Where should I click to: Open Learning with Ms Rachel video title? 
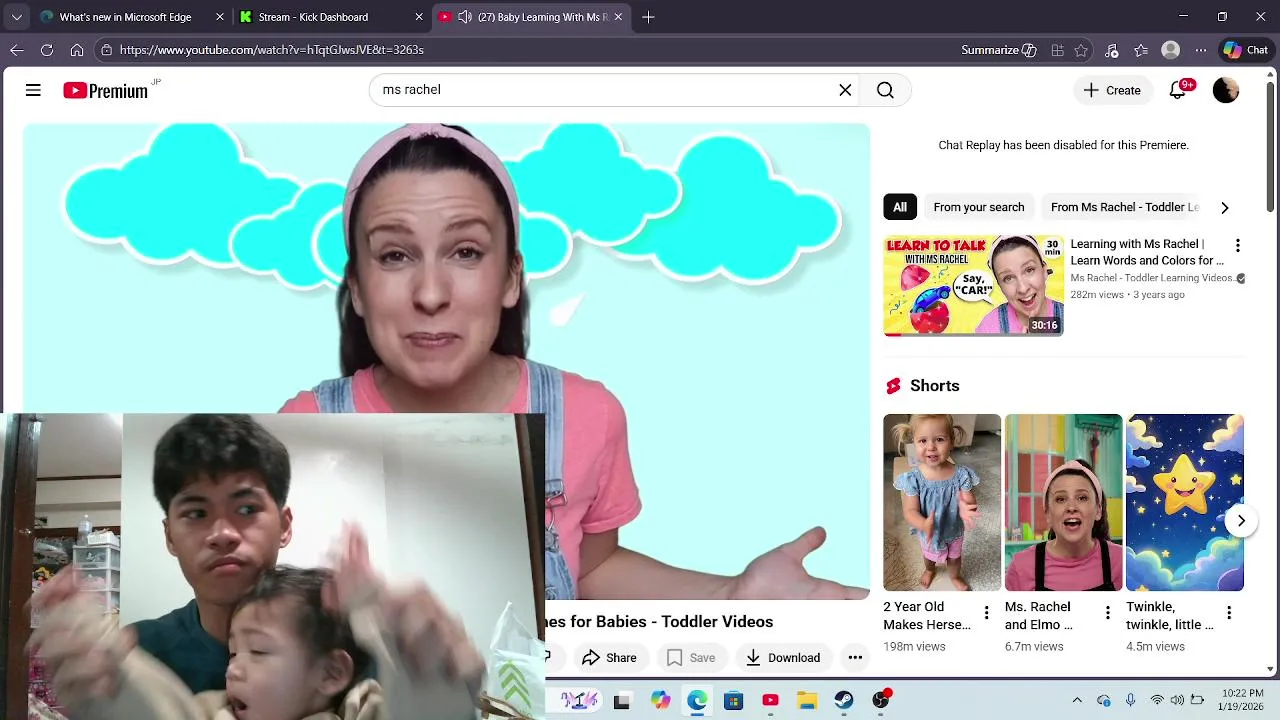tap(1147, 252)
